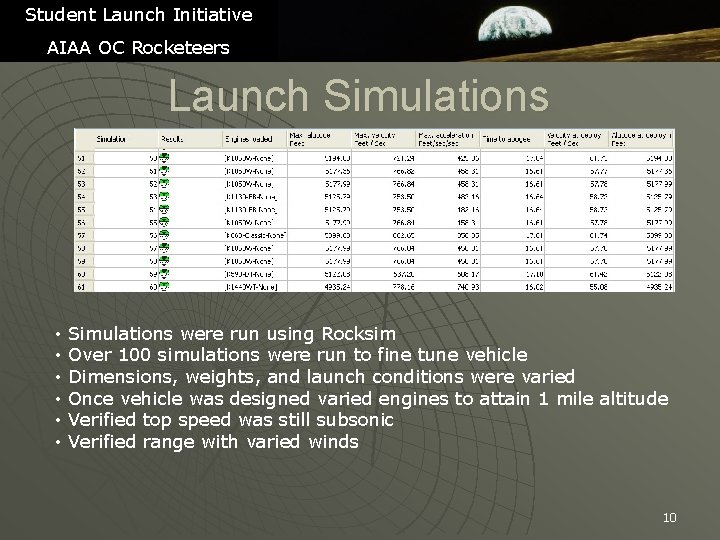720x540 pixels.
Task: Click the Max altitude Feet column header
Action: (x=320, y=139)
